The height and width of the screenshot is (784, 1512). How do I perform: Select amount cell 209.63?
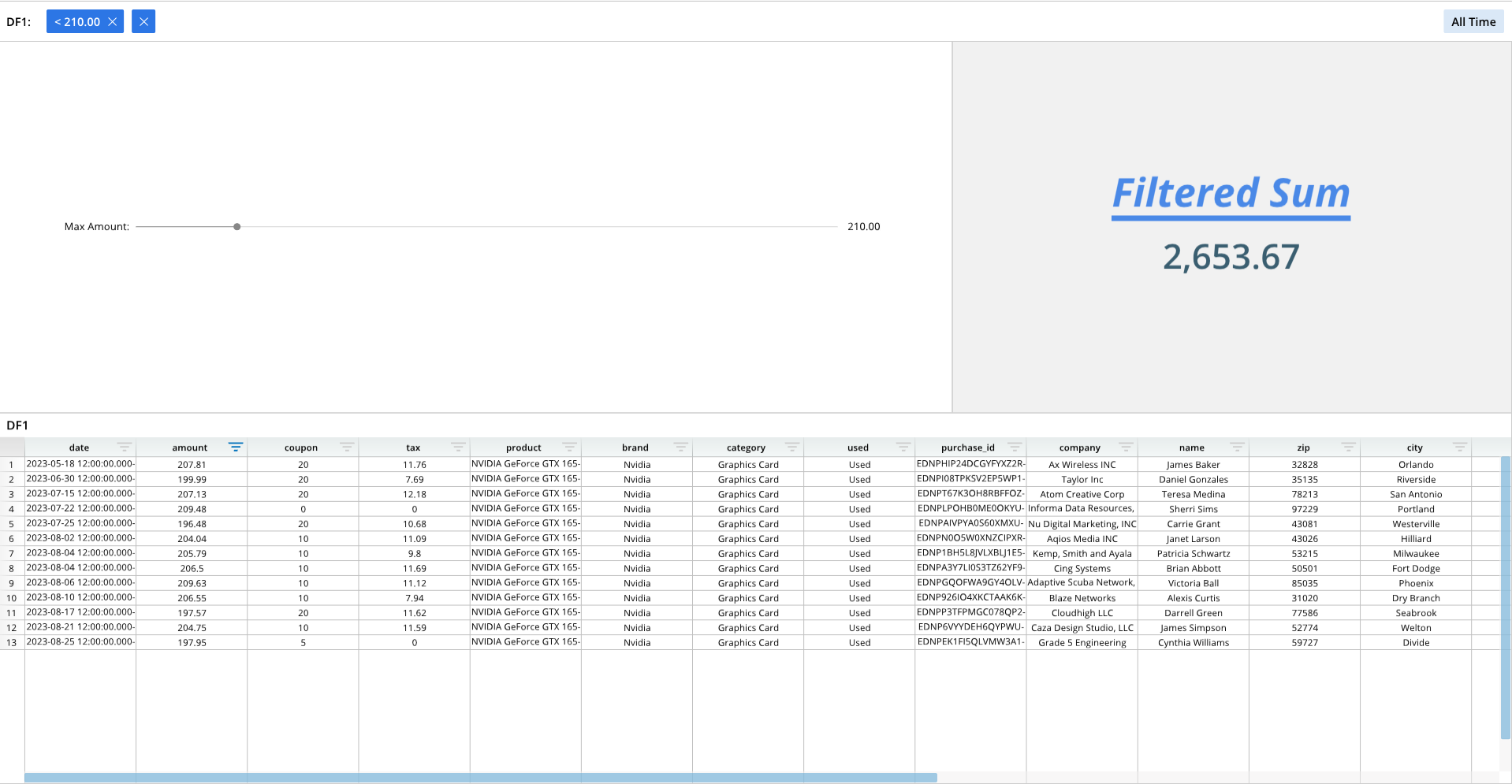tap(192, 584)
